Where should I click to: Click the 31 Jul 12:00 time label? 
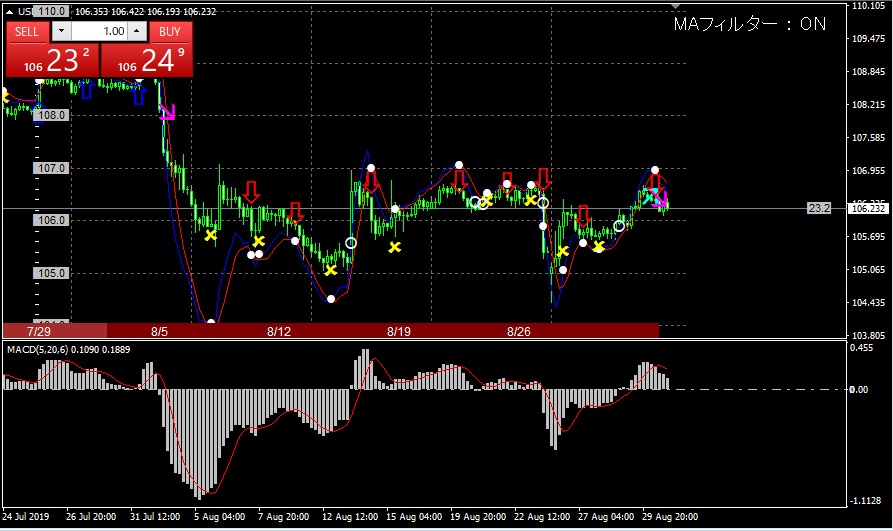point(155,517)
